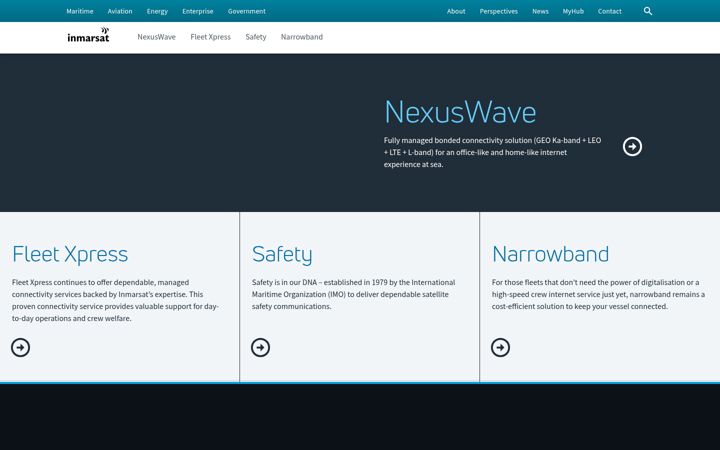
Task: Click the arrow icon under Narrowband
Action: (x=501, y=348)
